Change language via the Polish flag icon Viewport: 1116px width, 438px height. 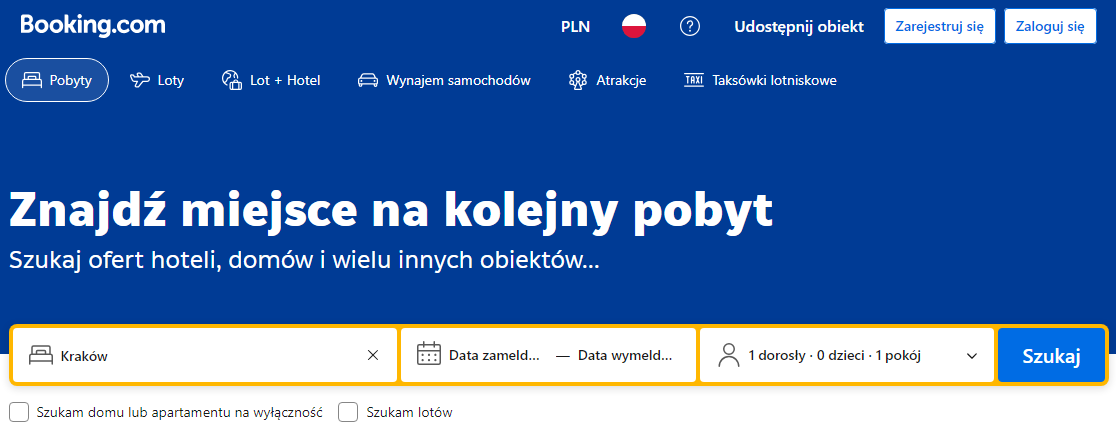tap(633, 27)
